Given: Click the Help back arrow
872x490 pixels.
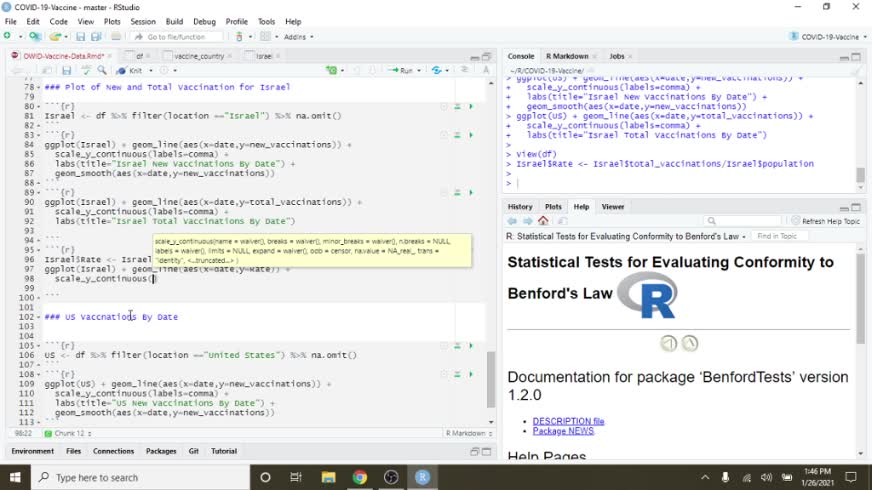Looking at the screenshot, I should click(x=512, y=221).
